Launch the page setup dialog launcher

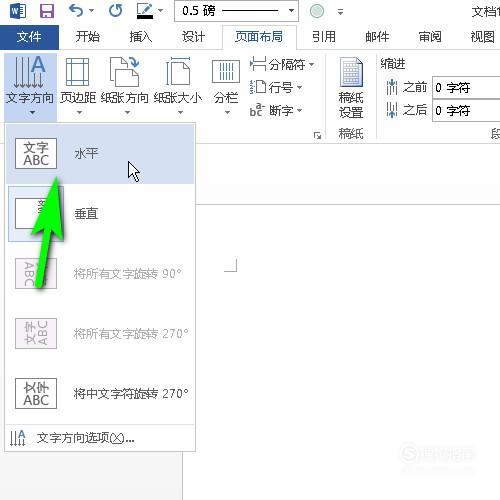pos(317,135)
